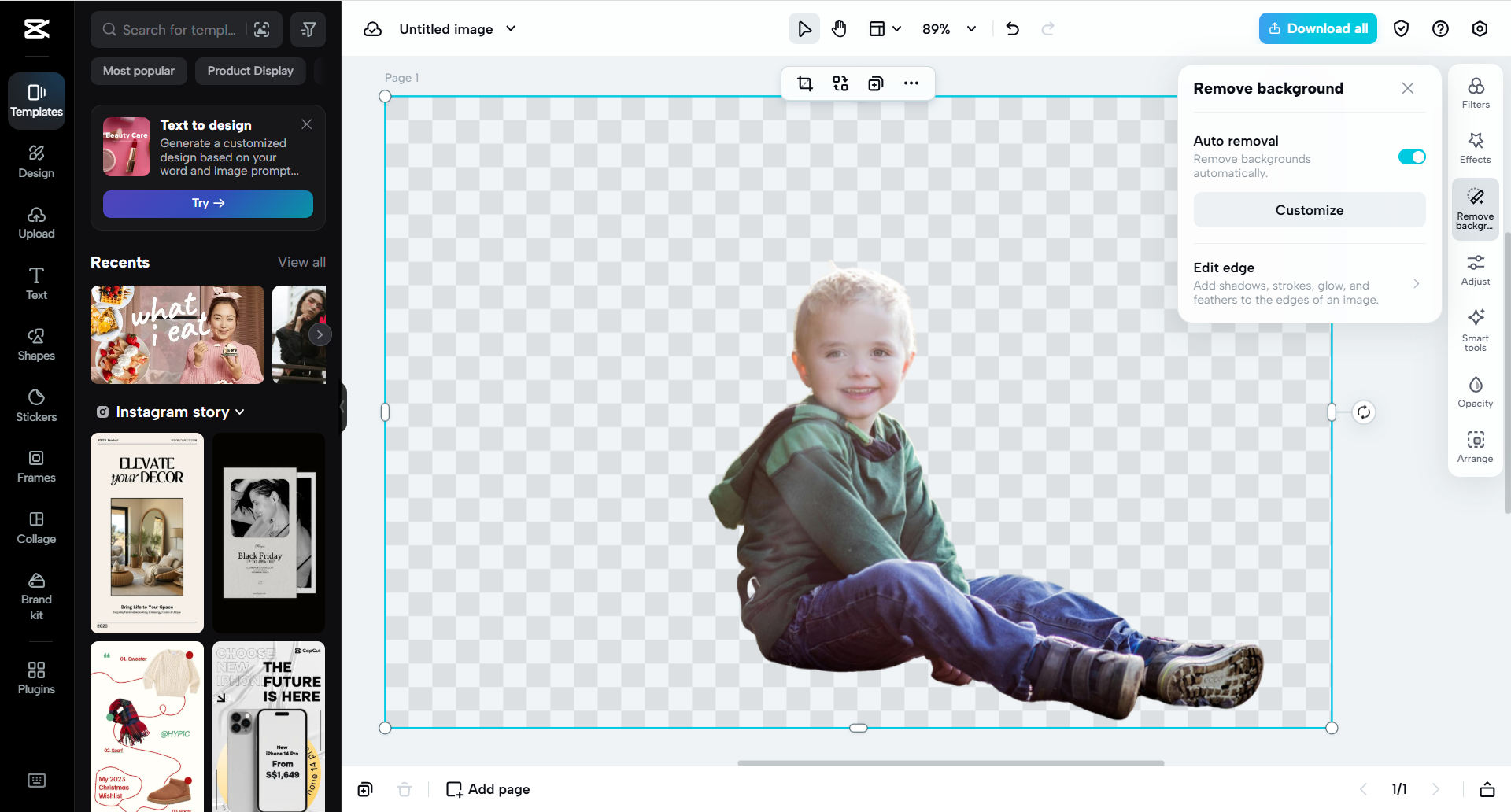This screenshot has width=1511, height=812.
Task: Open the Arrange panel
Action: [x=1476, y=446]
